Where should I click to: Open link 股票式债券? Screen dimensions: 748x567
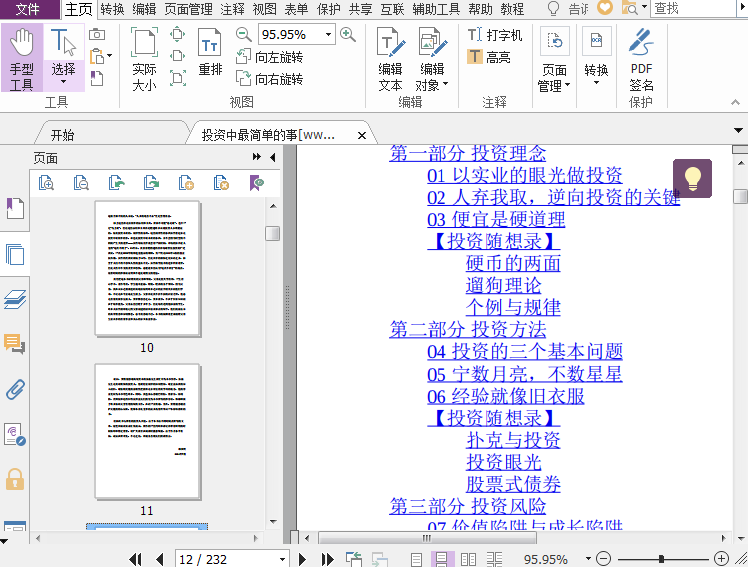[513, 484]
